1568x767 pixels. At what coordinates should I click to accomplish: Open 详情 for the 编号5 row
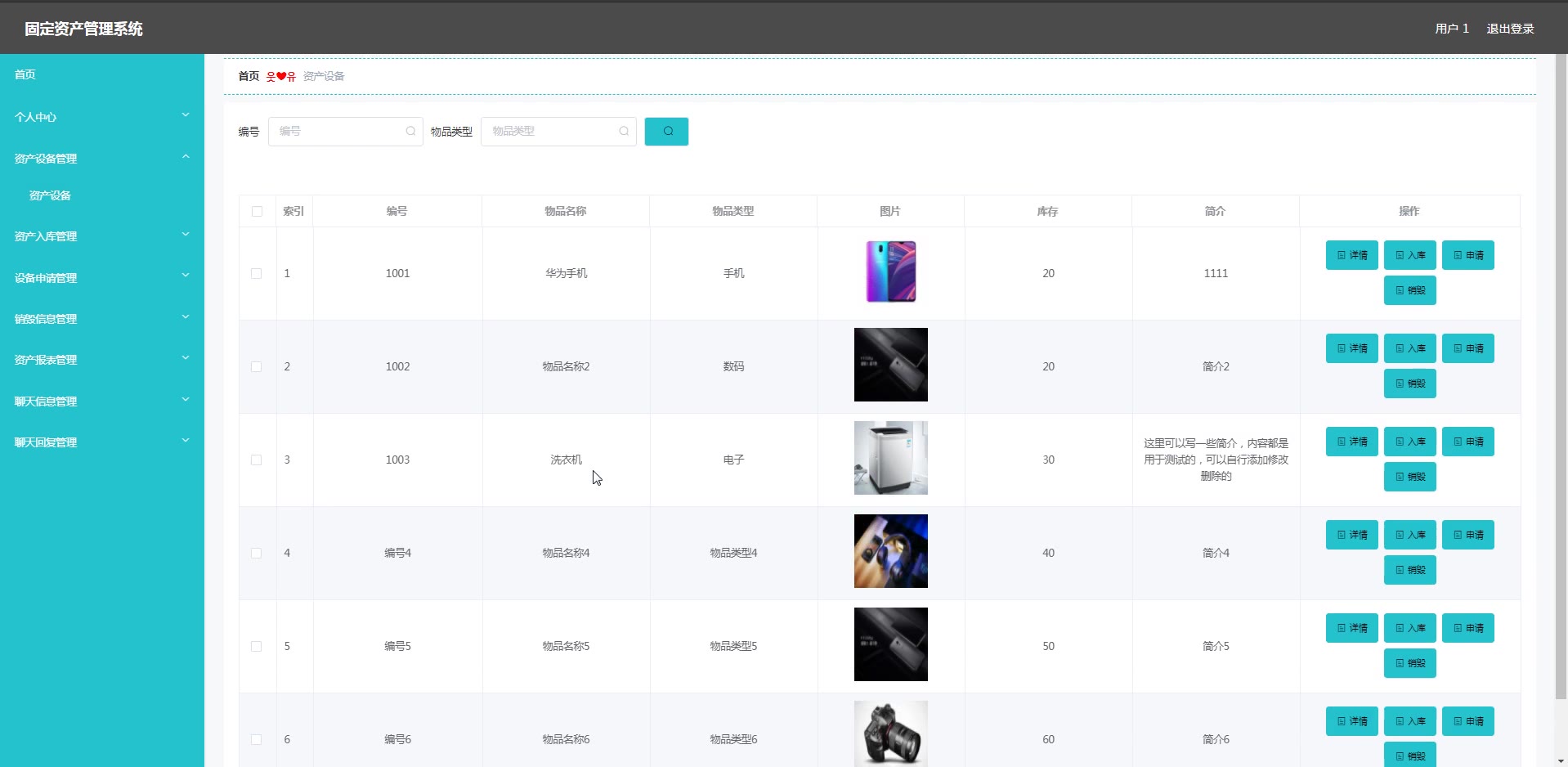click(x=1352, y=628)
